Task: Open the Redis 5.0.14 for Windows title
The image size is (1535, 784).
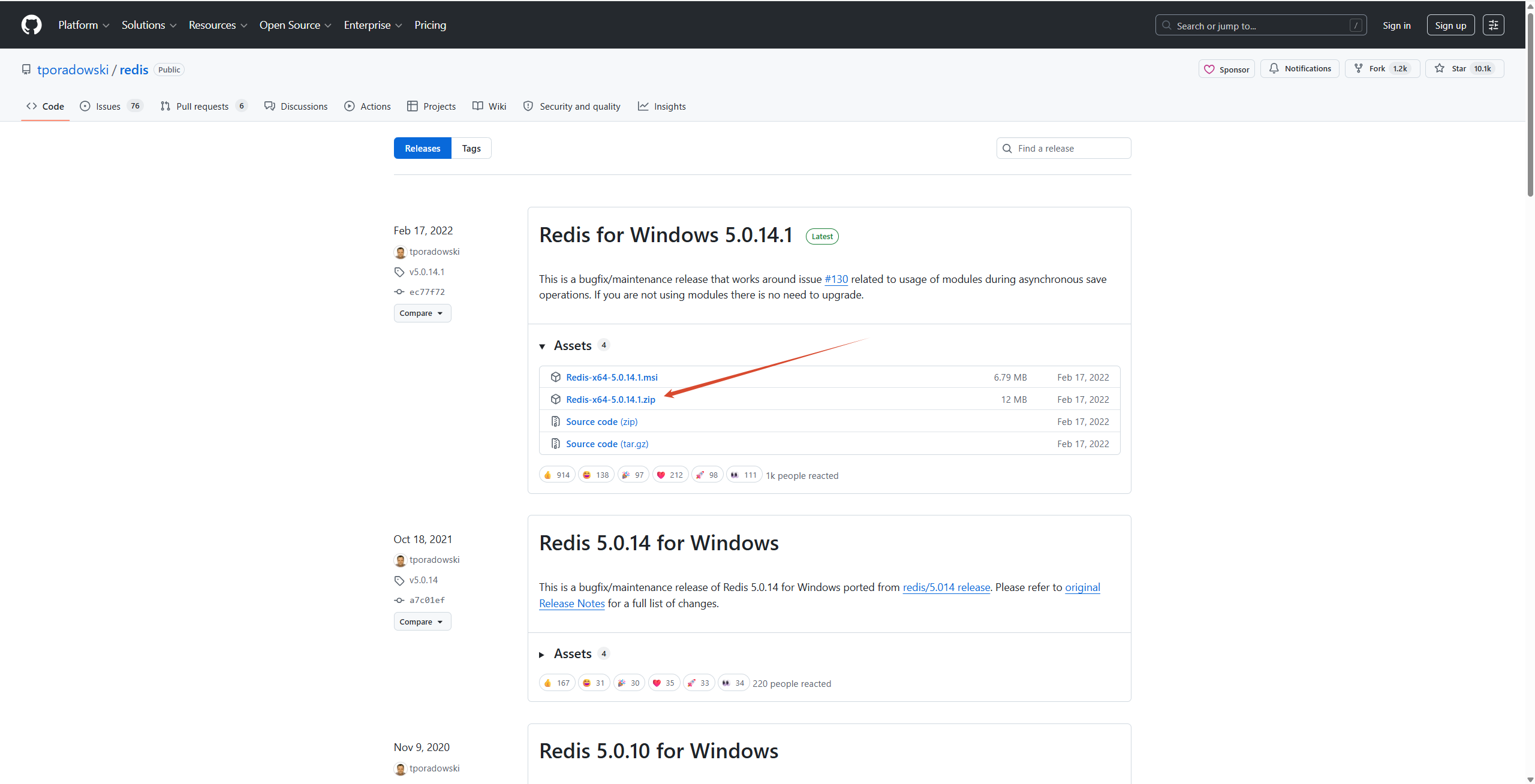Action: click(x=659, y=543)
